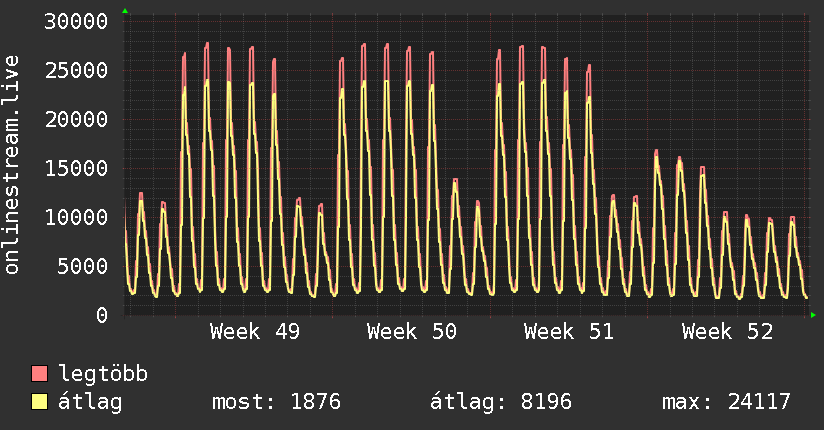The width and height of the screenshot is (824, 430).
Task: Click the átlag: 8196 statistic
Action: 500,402
